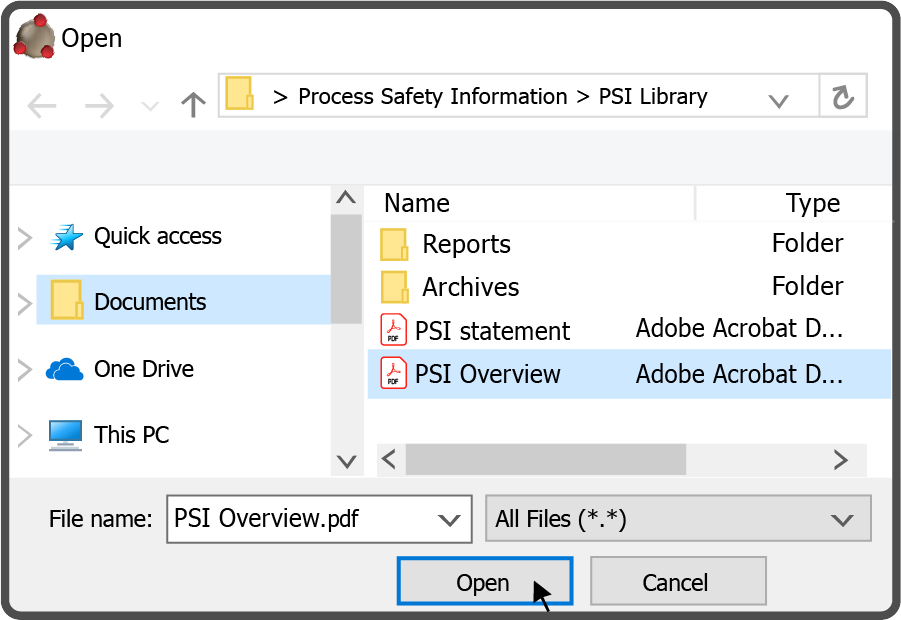
Task: Click the Open button
Action: click(484, 582)
